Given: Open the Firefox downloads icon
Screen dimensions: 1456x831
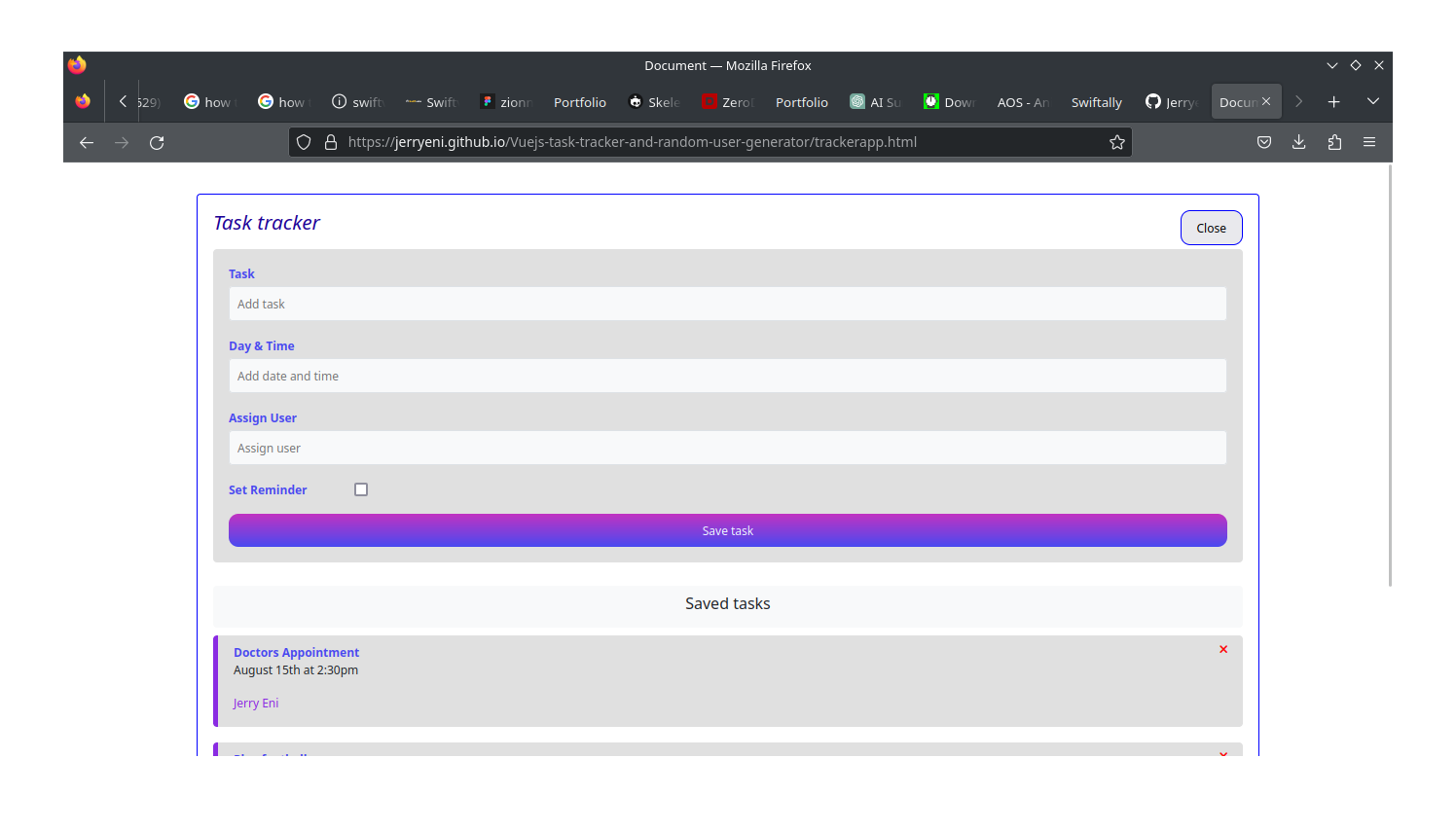Looking at the screenshot, I should coord(1298,142).
